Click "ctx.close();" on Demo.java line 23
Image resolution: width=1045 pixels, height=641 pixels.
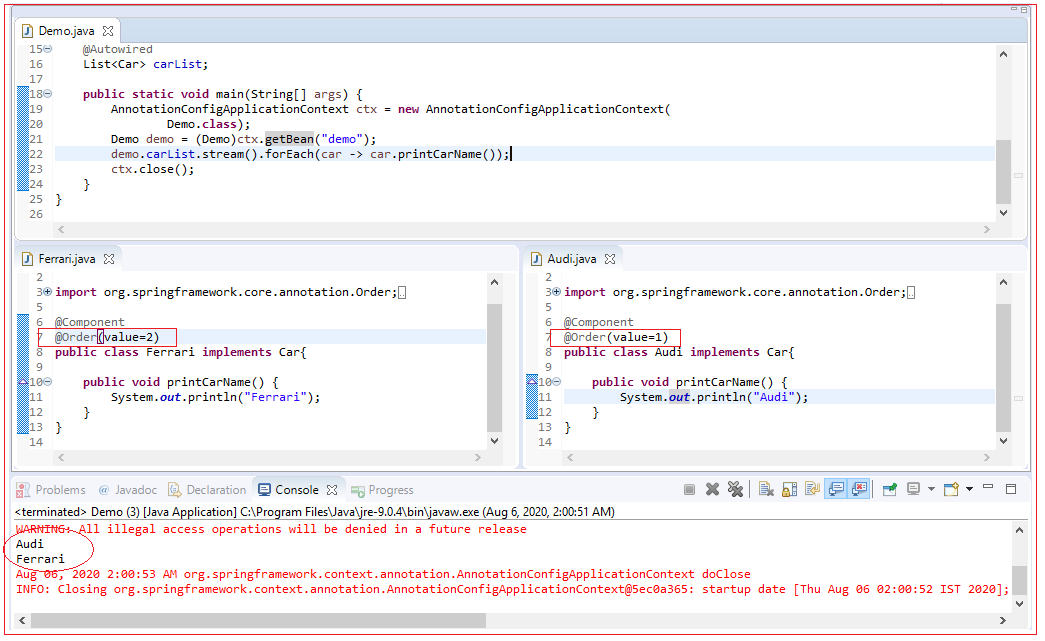[153, 169]
